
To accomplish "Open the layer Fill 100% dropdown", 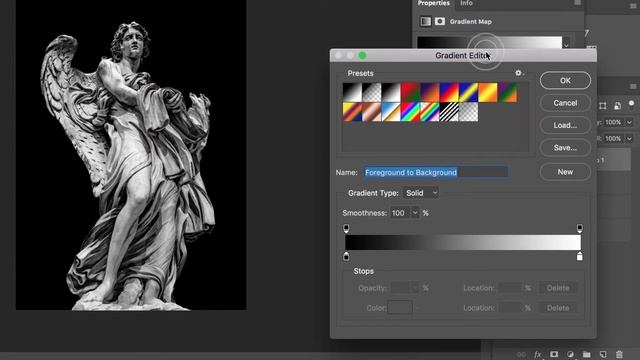I will click(629, 138).
